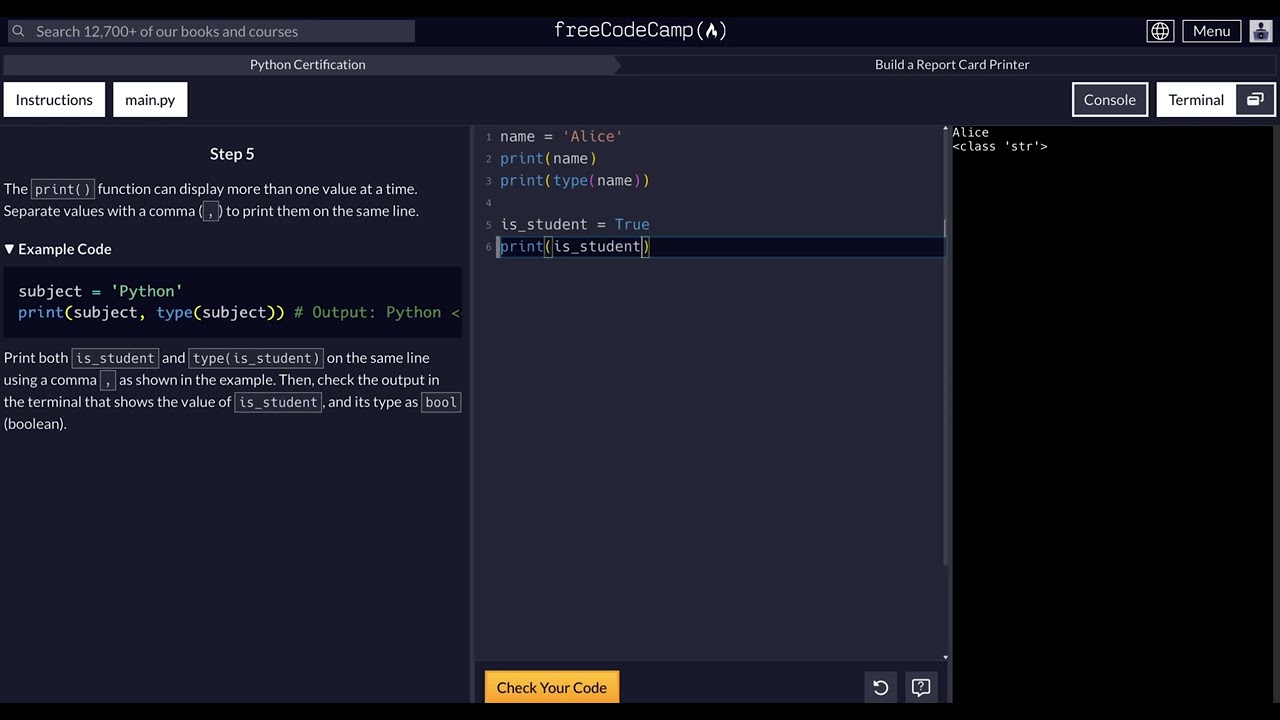Toggle the main.py editor tab
The width and height of the screenshot is (1280, 720).
pos(150,100)
